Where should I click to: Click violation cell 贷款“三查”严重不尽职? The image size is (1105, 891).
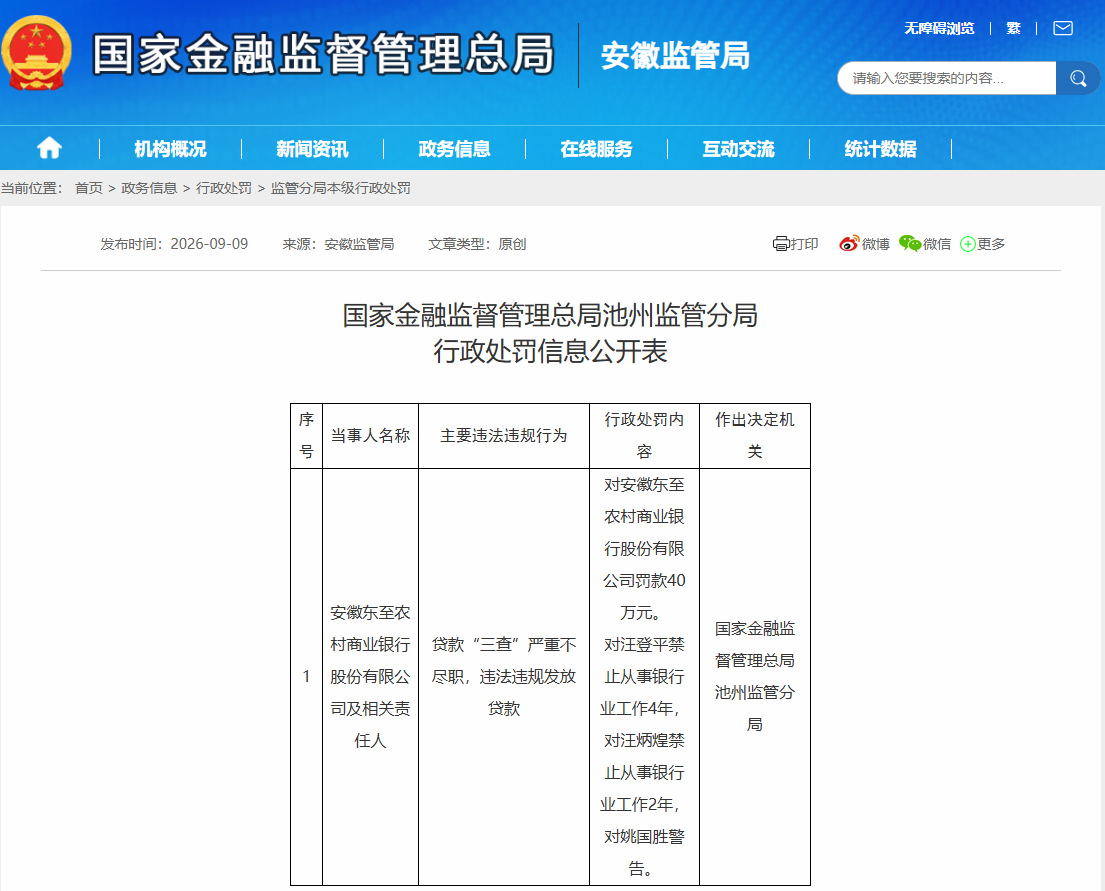tap(504, 677)
